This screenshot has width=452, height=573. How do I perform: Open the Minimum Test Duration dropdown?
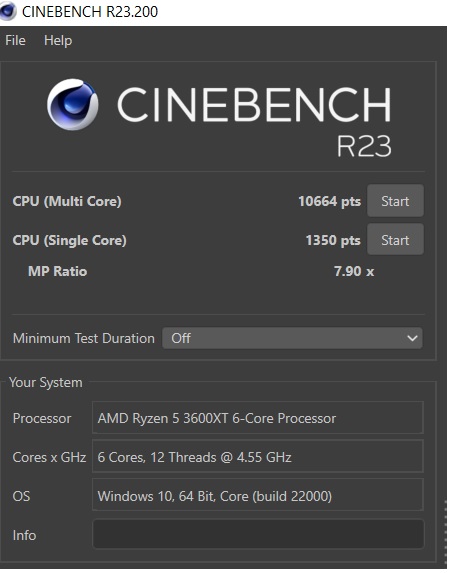pyautogui.click(x=292, y=338)
